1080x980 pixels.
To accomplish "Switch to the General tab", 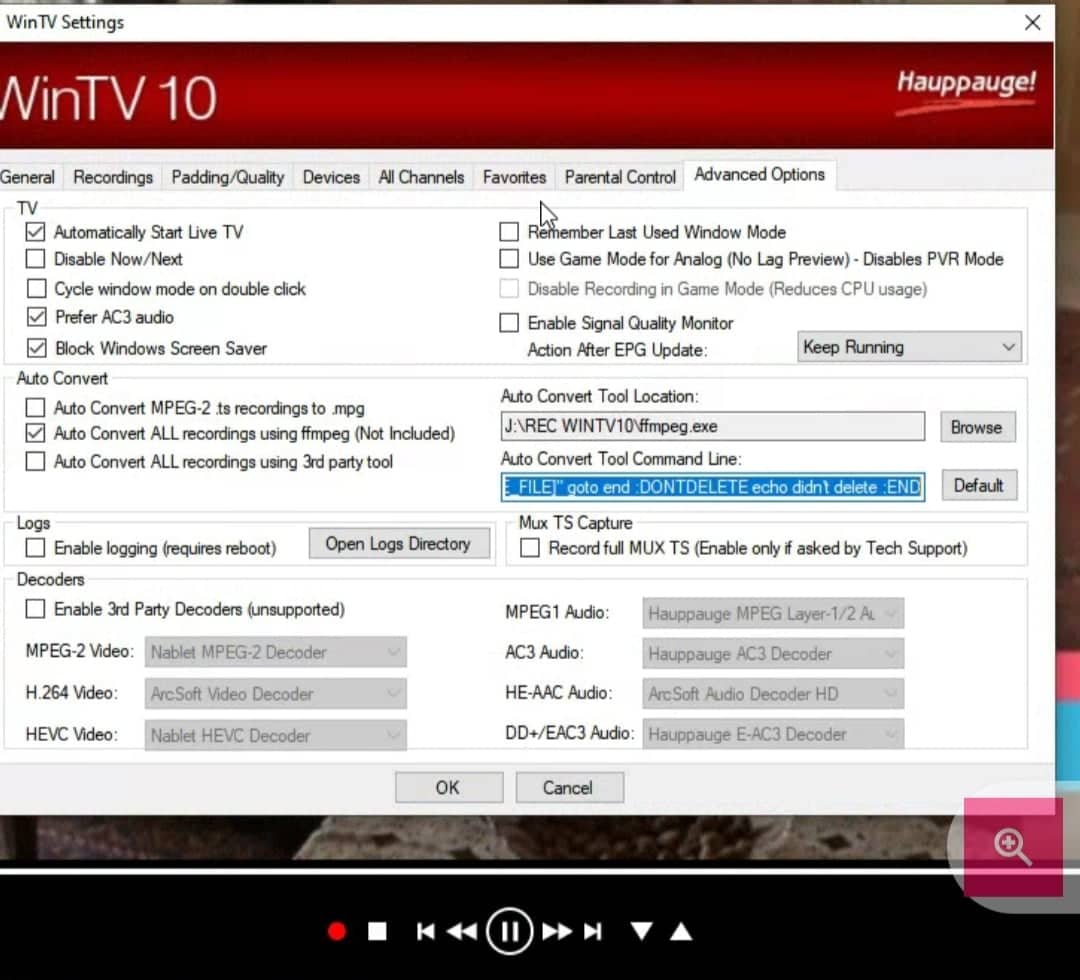I will coord(28,177).
